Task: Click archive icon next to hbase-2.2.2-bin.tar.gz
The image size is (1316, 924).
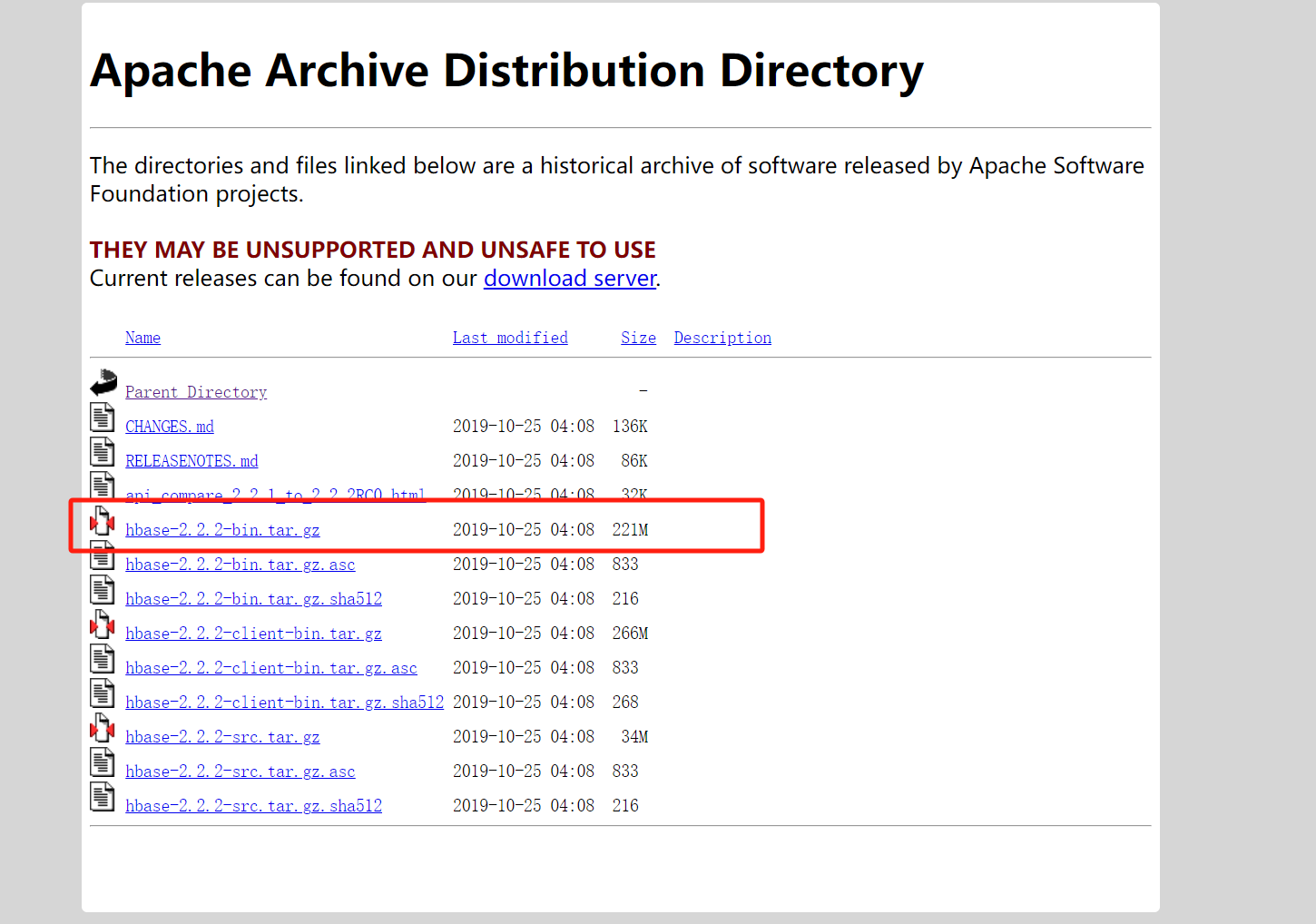Action: [x=103, y=520]
